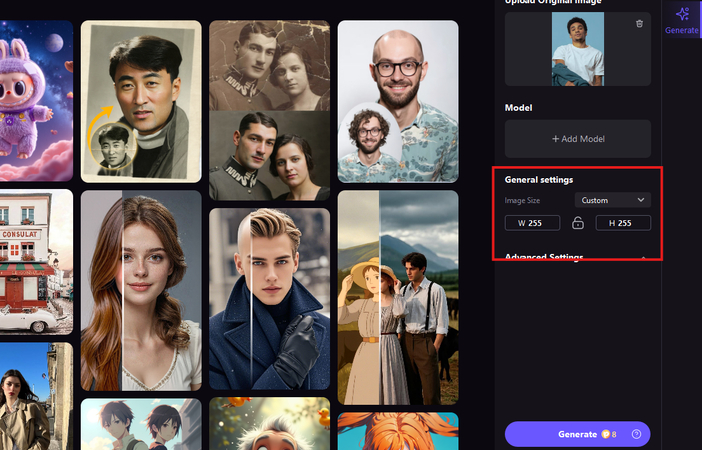Screen dimensions: 702x450
Task: Open the cartoon character with ducks image
Action: click(x=270, y=424)
